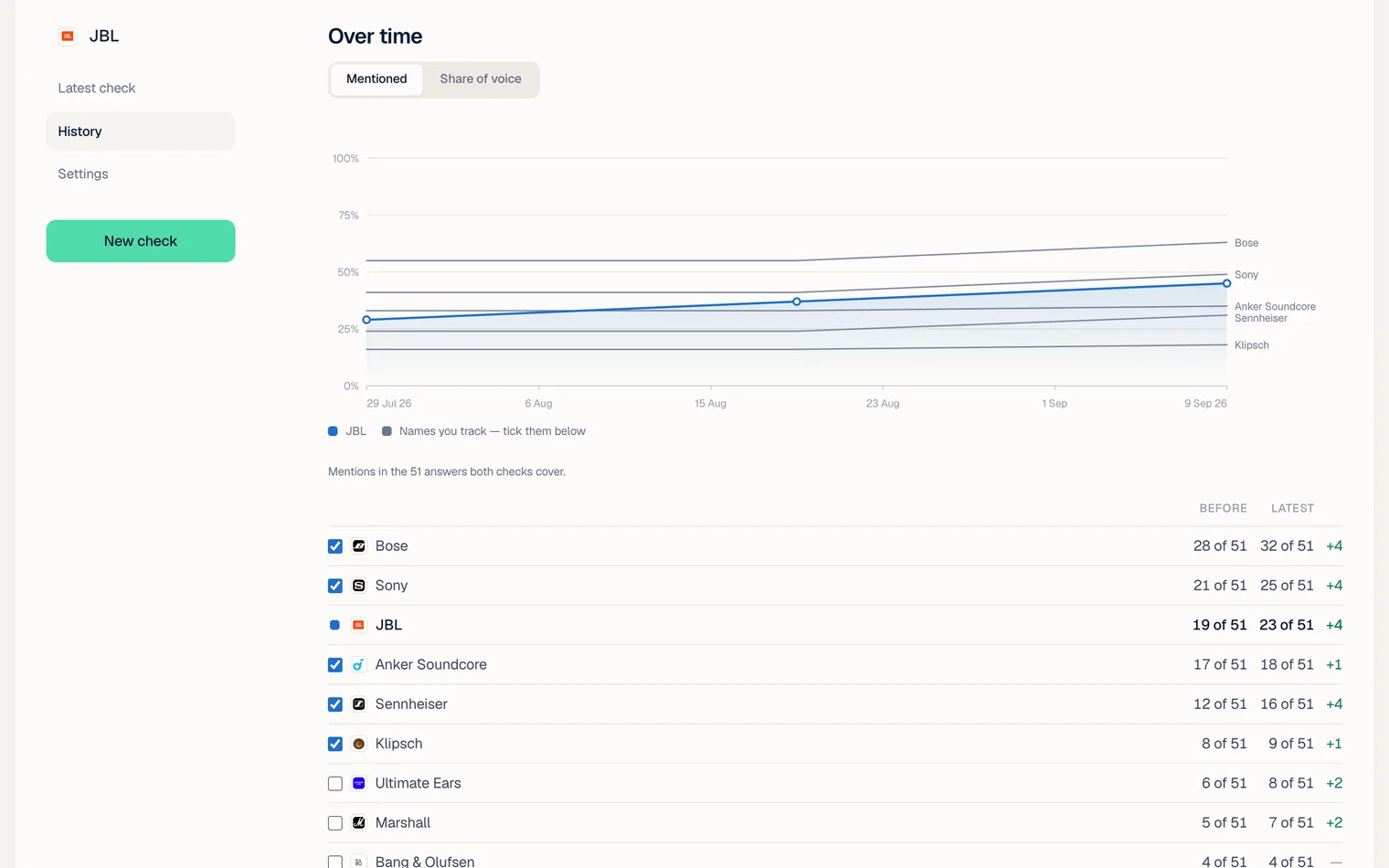
Task: Click the BEFORE column header
Action: pos(1223,509)
